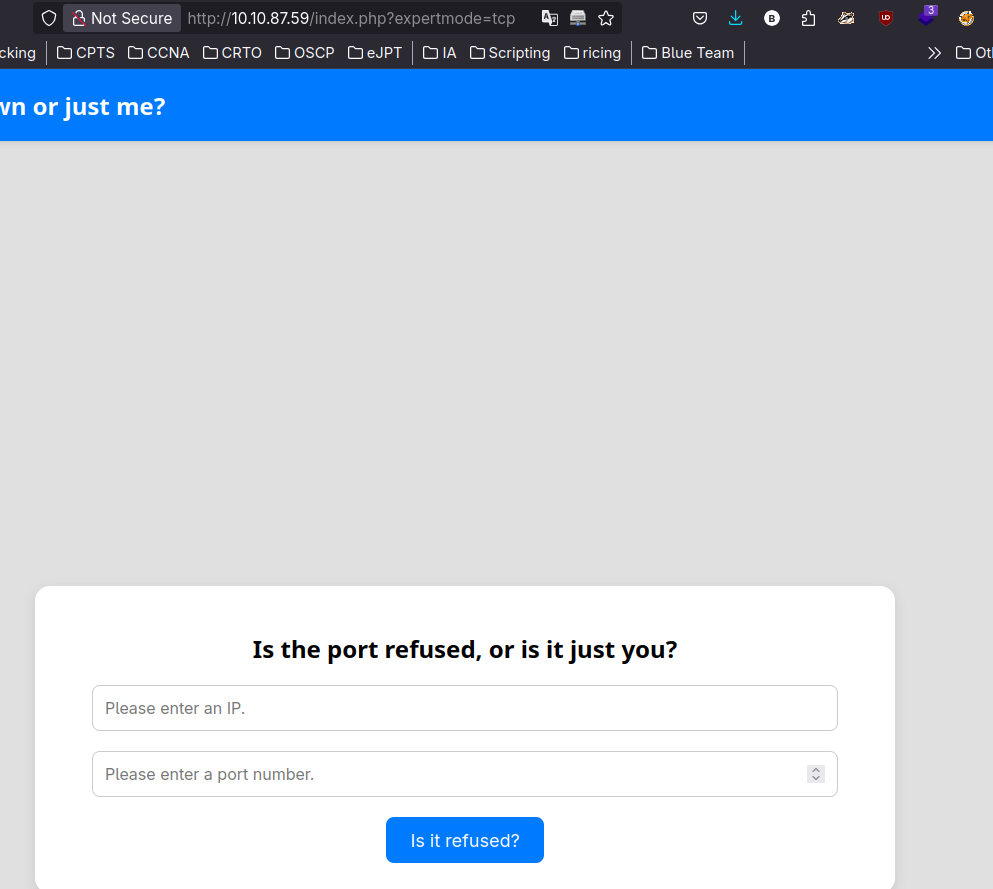Bookmark this page with the star icon
Screen dimensions: 993x889
coord(606,18)
